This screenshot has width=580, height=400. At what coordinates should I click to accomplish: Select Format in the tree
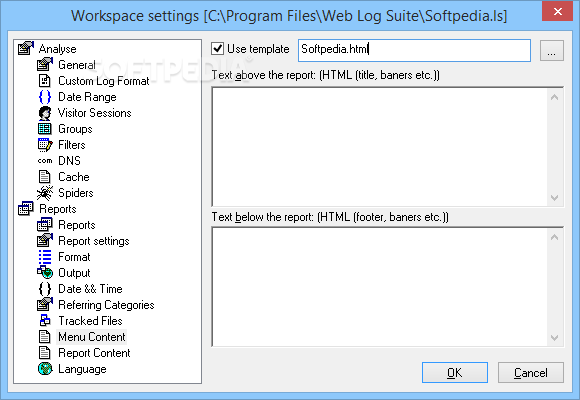tap(74, 257)
